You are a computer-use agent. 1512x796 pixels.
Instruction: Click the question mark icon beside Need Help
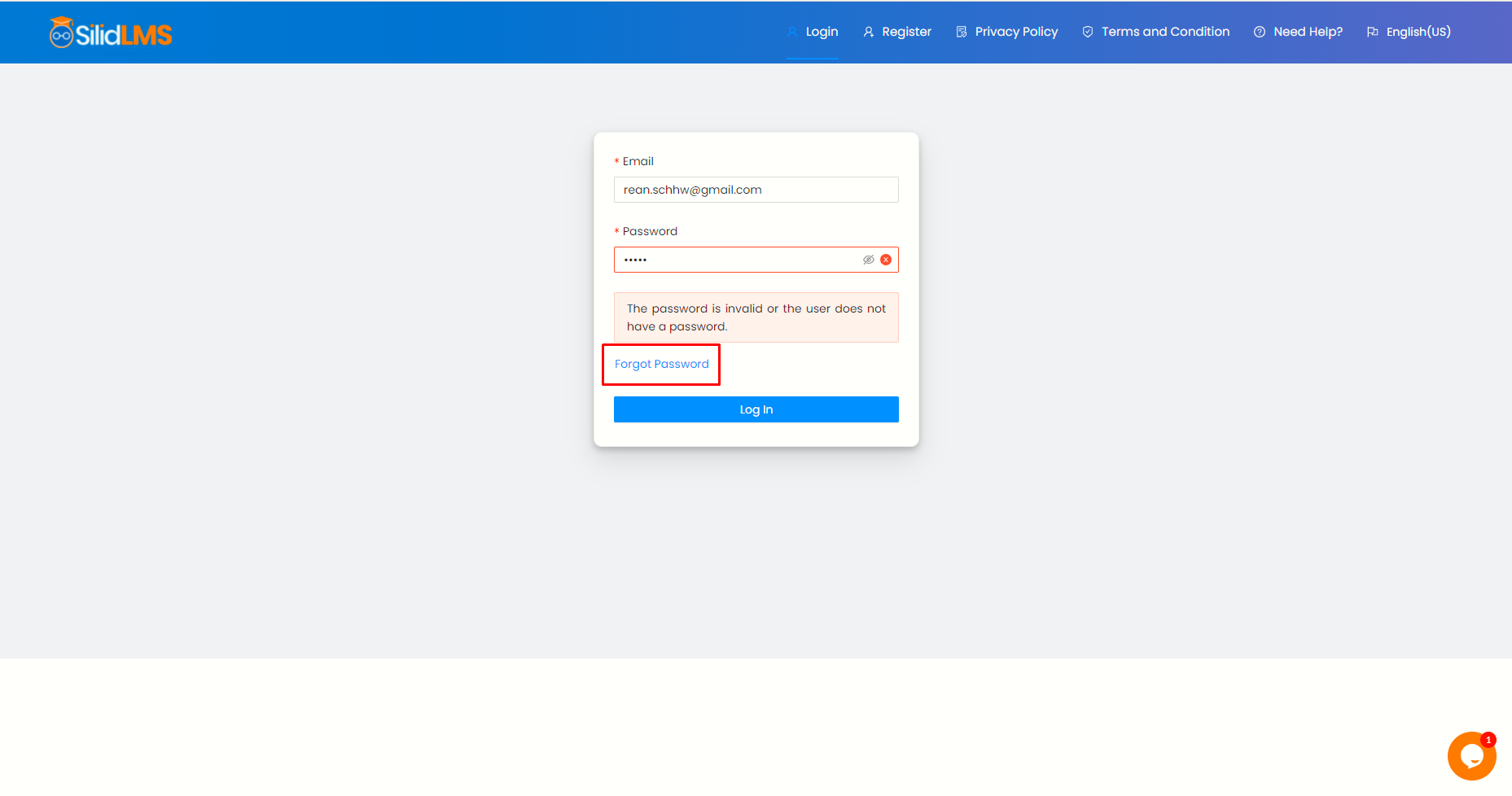pos(1260,32)
